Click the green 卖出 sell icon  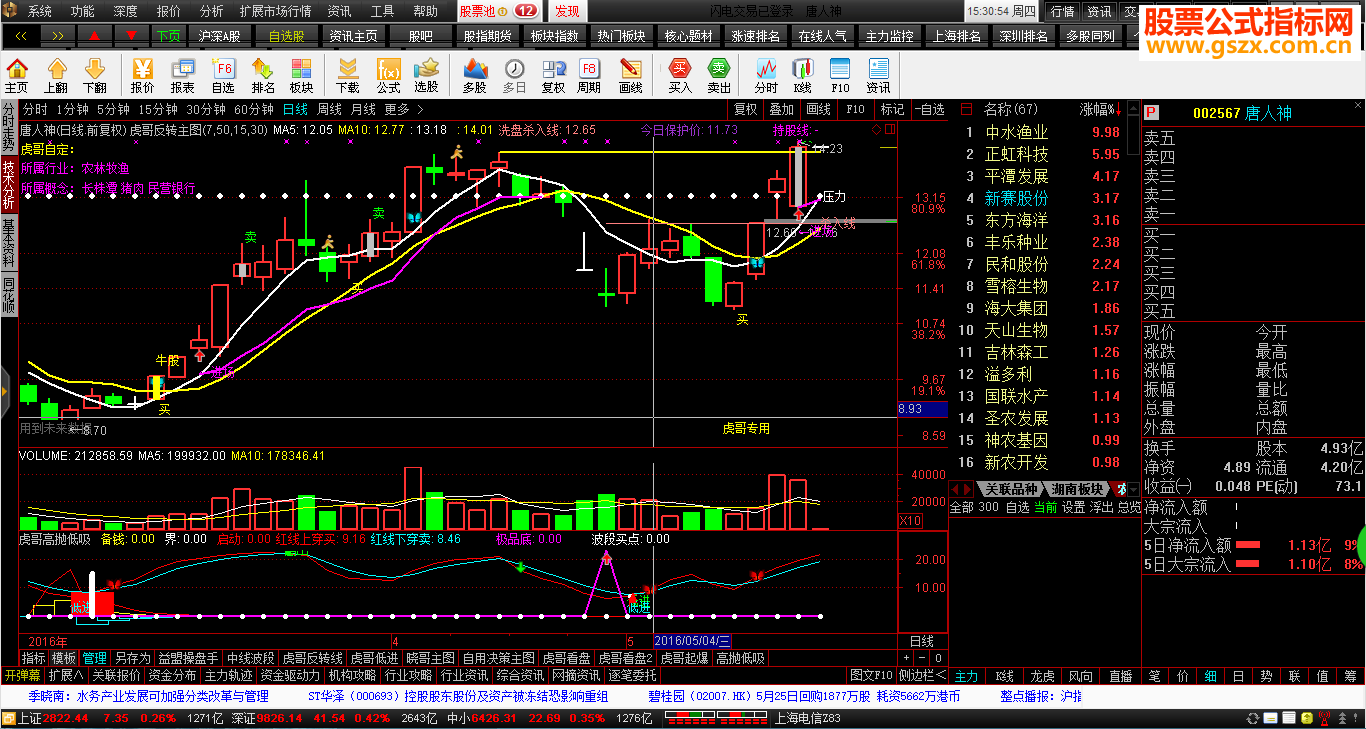pos(719,75)
